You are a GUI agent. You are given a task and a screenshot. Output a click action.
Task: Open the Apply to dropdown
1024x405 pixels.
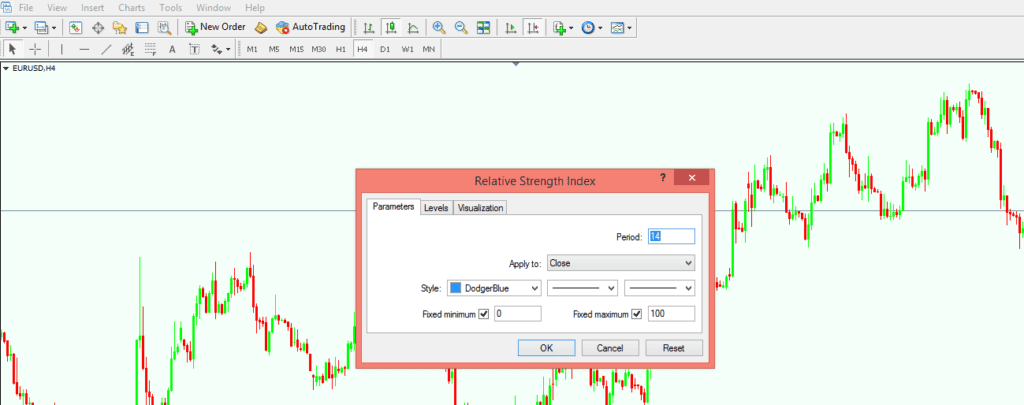pyautogui.click(x=621, y=263)
